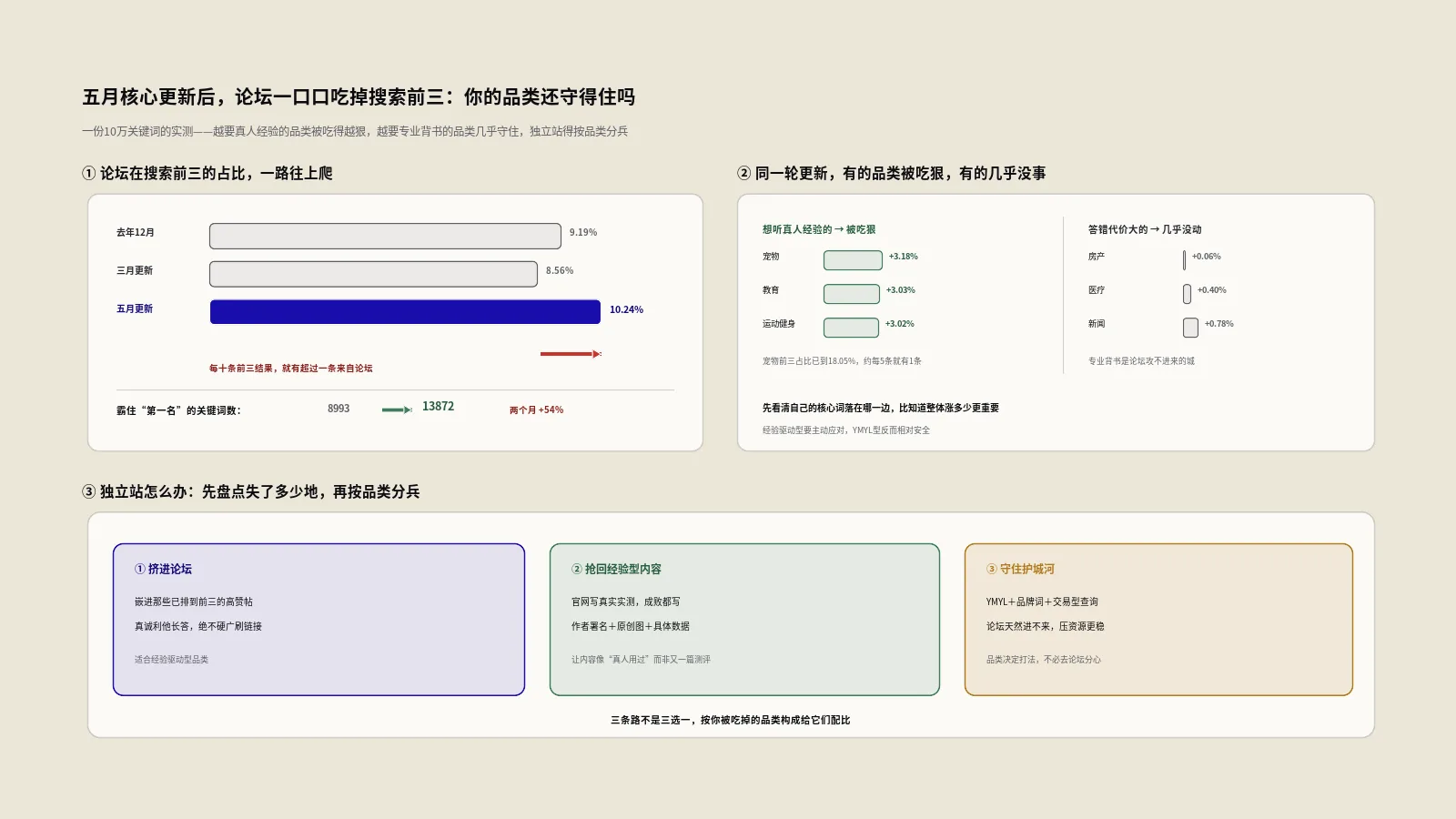Click the '运动健身' category label
The image size is (1456, 819).
pos(779,324)
